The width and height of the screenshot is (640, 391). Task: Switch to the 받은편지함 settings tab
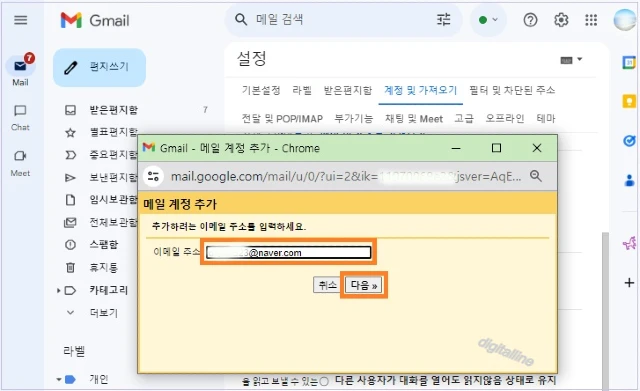tap(348, 90)
